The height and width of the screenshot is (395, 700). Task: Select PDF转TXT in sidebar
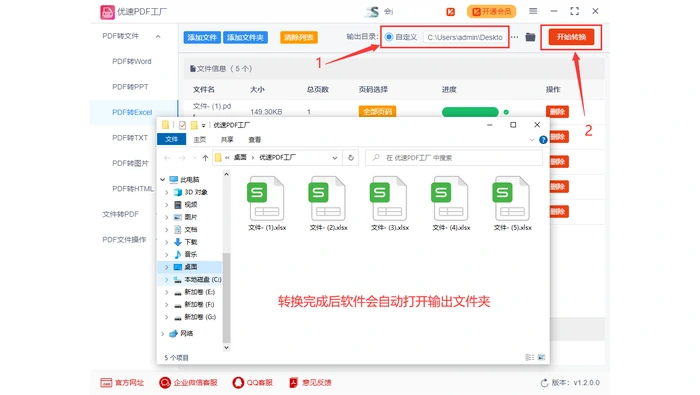point(129,137)
